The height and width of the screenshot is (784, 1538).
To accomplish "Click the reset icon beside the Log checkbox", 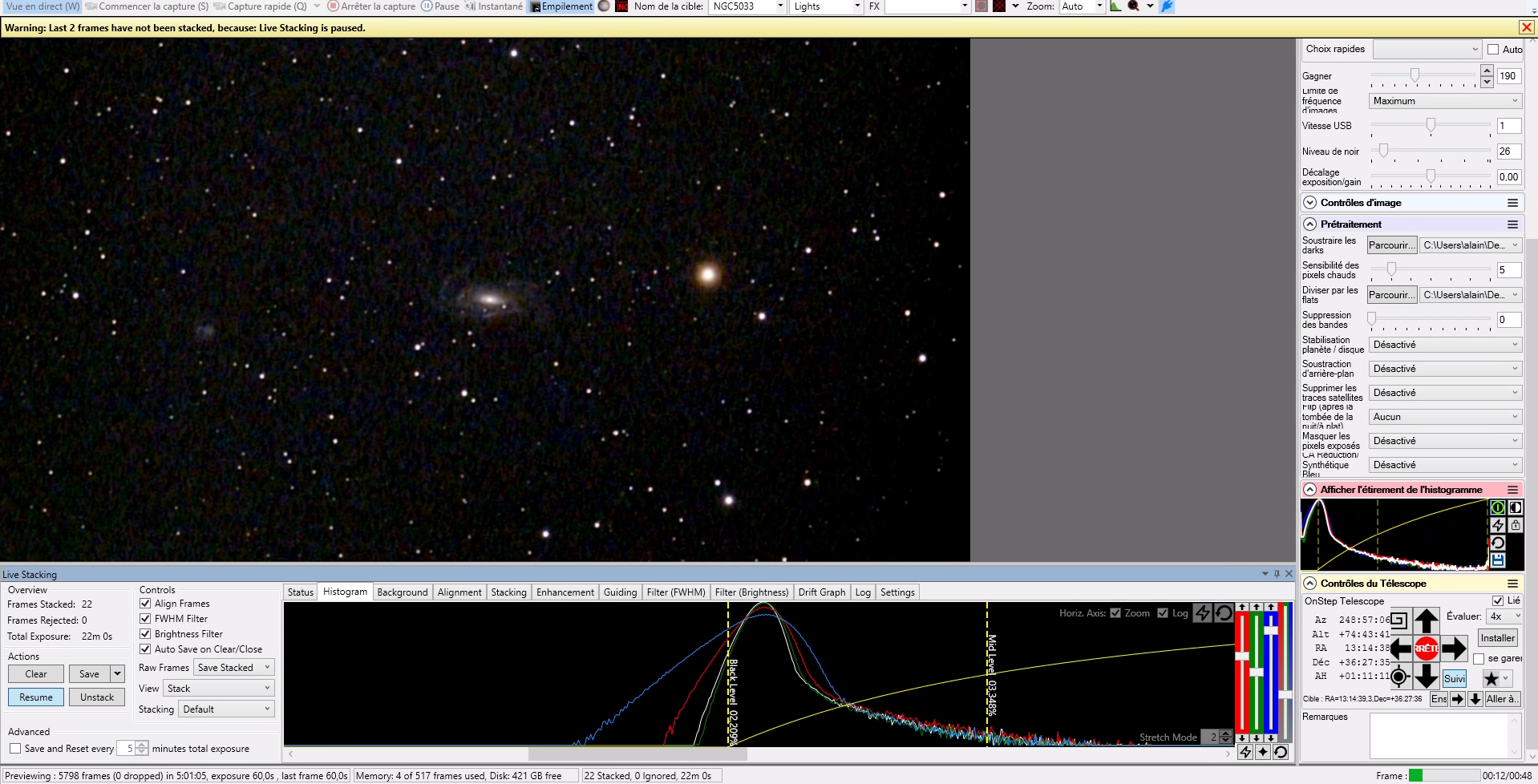I will pyautogui.click(x=1223, y=613).
